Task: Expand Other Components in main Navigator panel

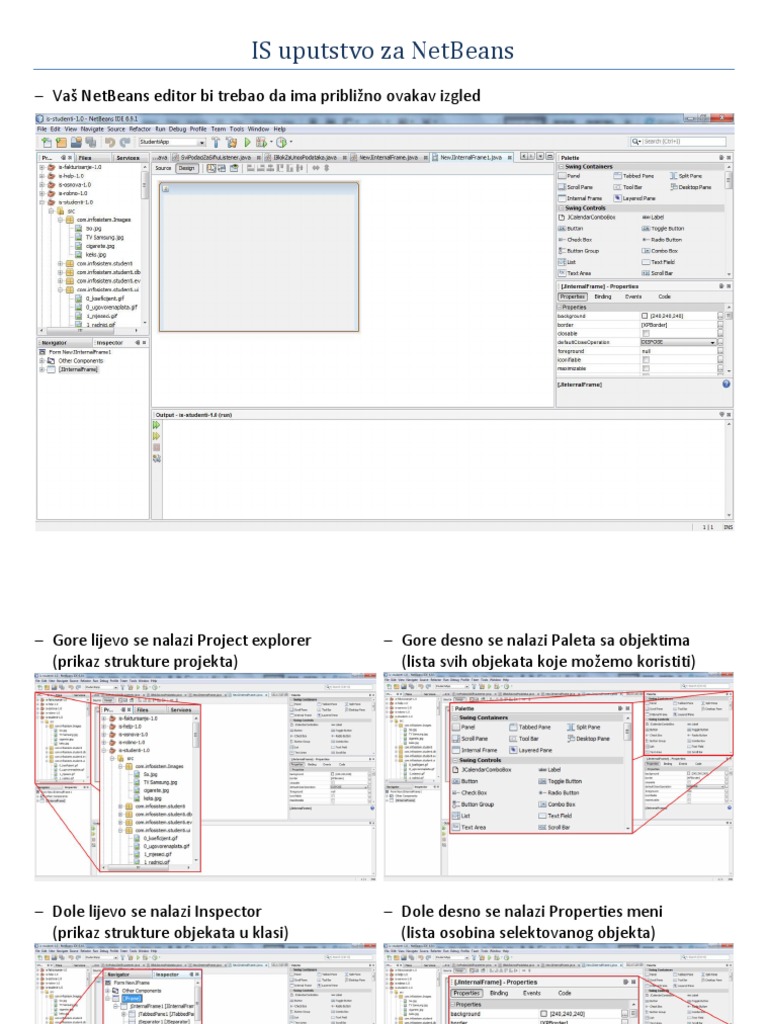Action: 42,360
